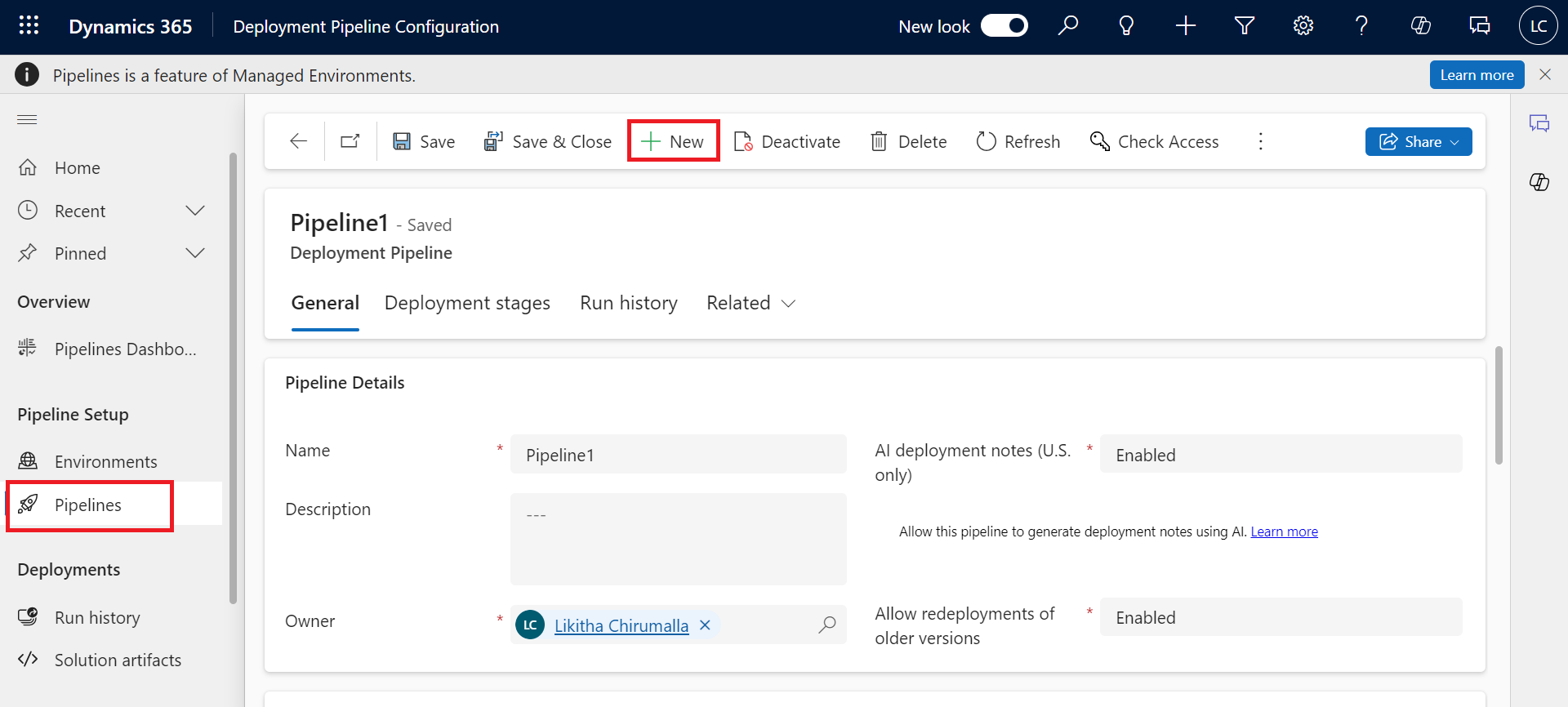Expand the Recent section chevron
Viewport: 1568px width, 707px height.
click(x=195, y=211)
